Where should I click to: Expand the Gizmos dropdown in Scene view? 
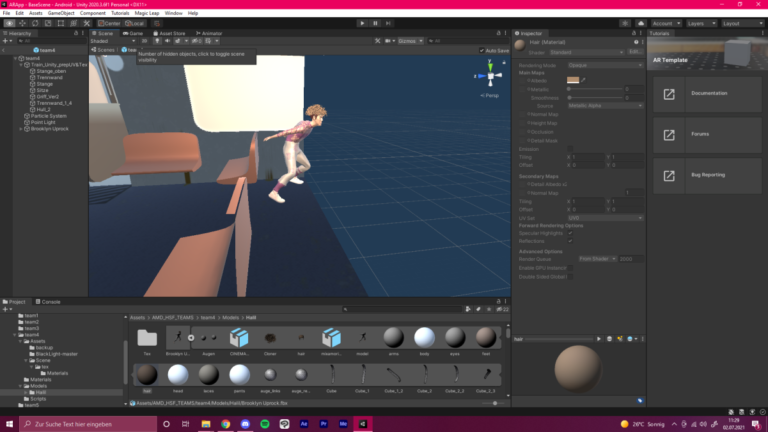tap(409, 41)
